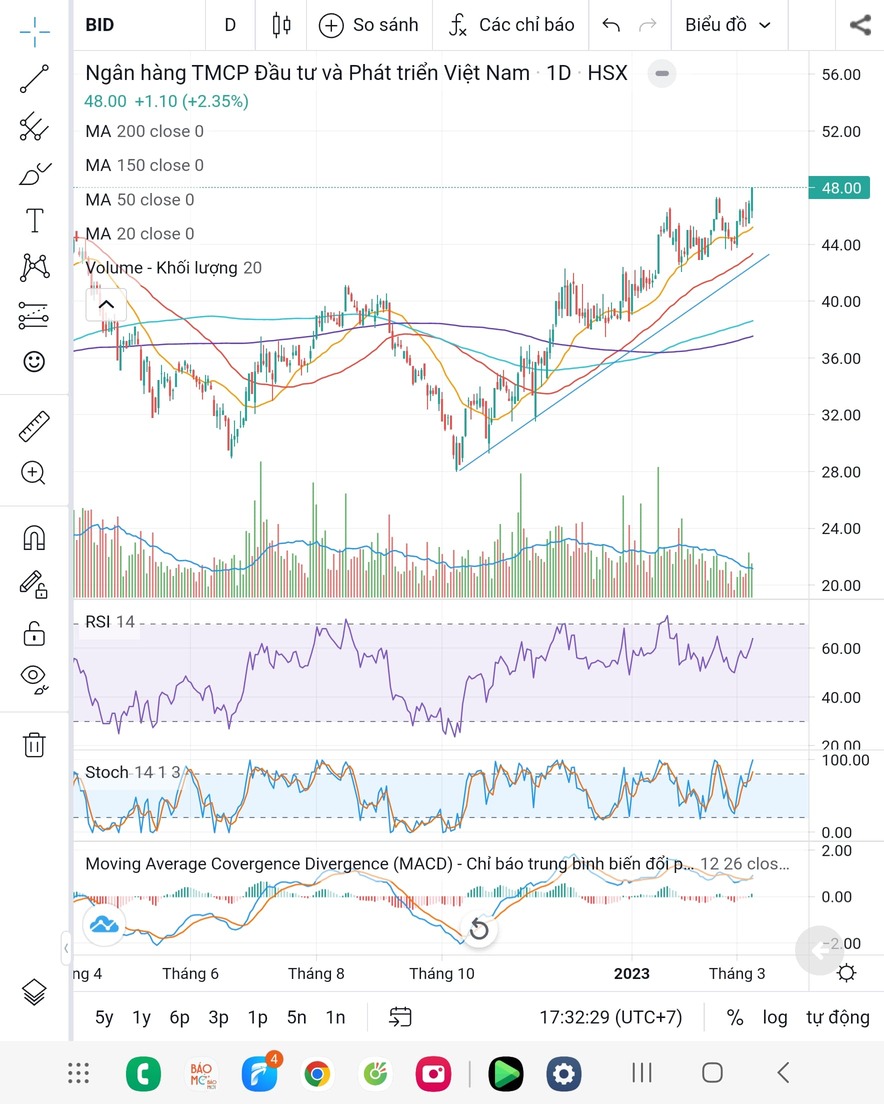Select MA 50 close indicator label
Screen dimensions: 884x1104
click(x=139, y=199)
